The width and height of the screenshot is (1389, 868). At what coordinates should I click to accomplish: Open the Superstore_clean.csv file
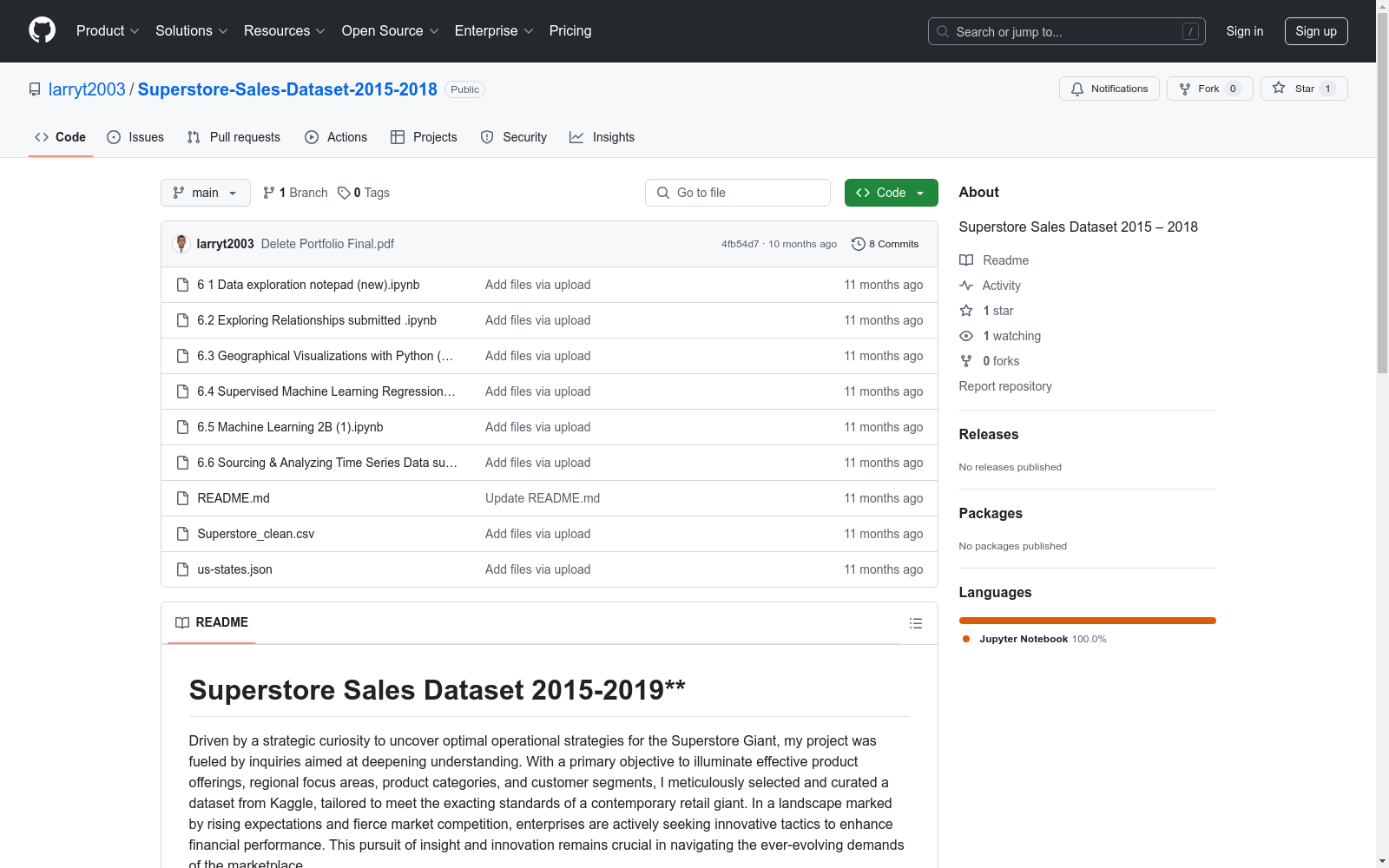pyautogui.click(x=256, y=534)
